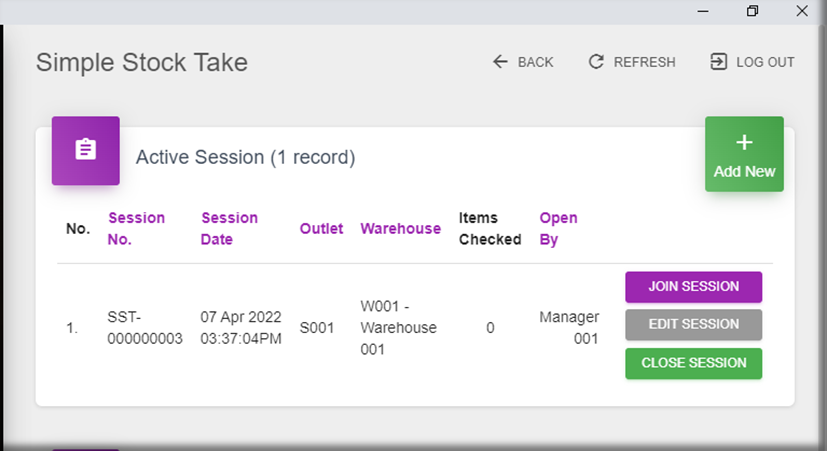Close the application window
827x451 pixels.
801,11
